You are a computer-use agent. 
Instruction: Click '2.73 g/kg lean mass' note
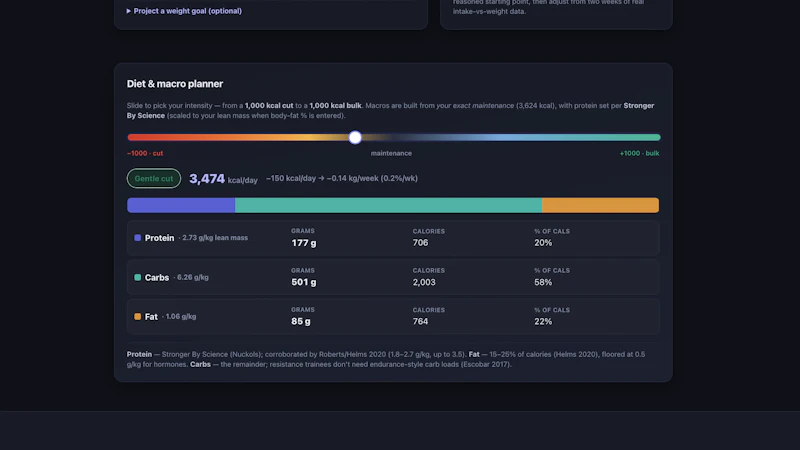click(x=215, y=238)
